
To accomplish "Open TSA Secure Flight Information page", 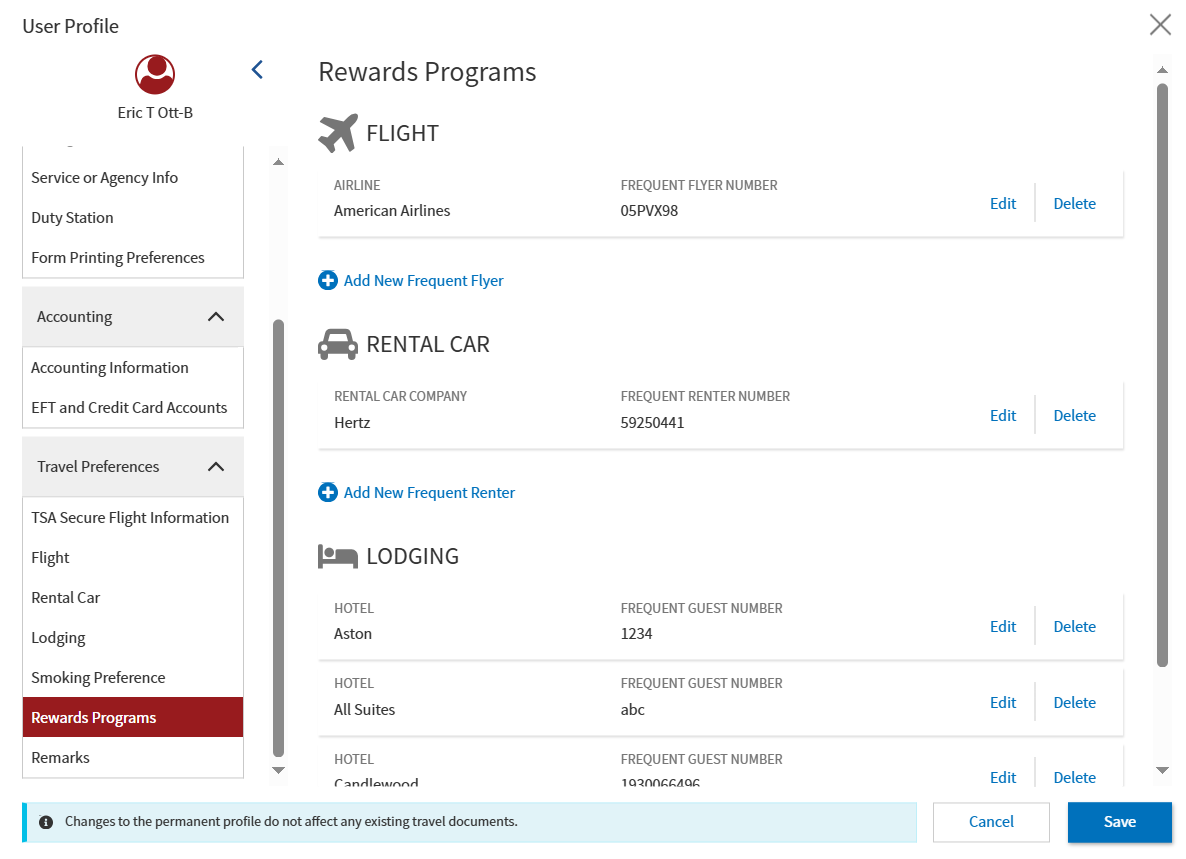I will pos(130,518).
